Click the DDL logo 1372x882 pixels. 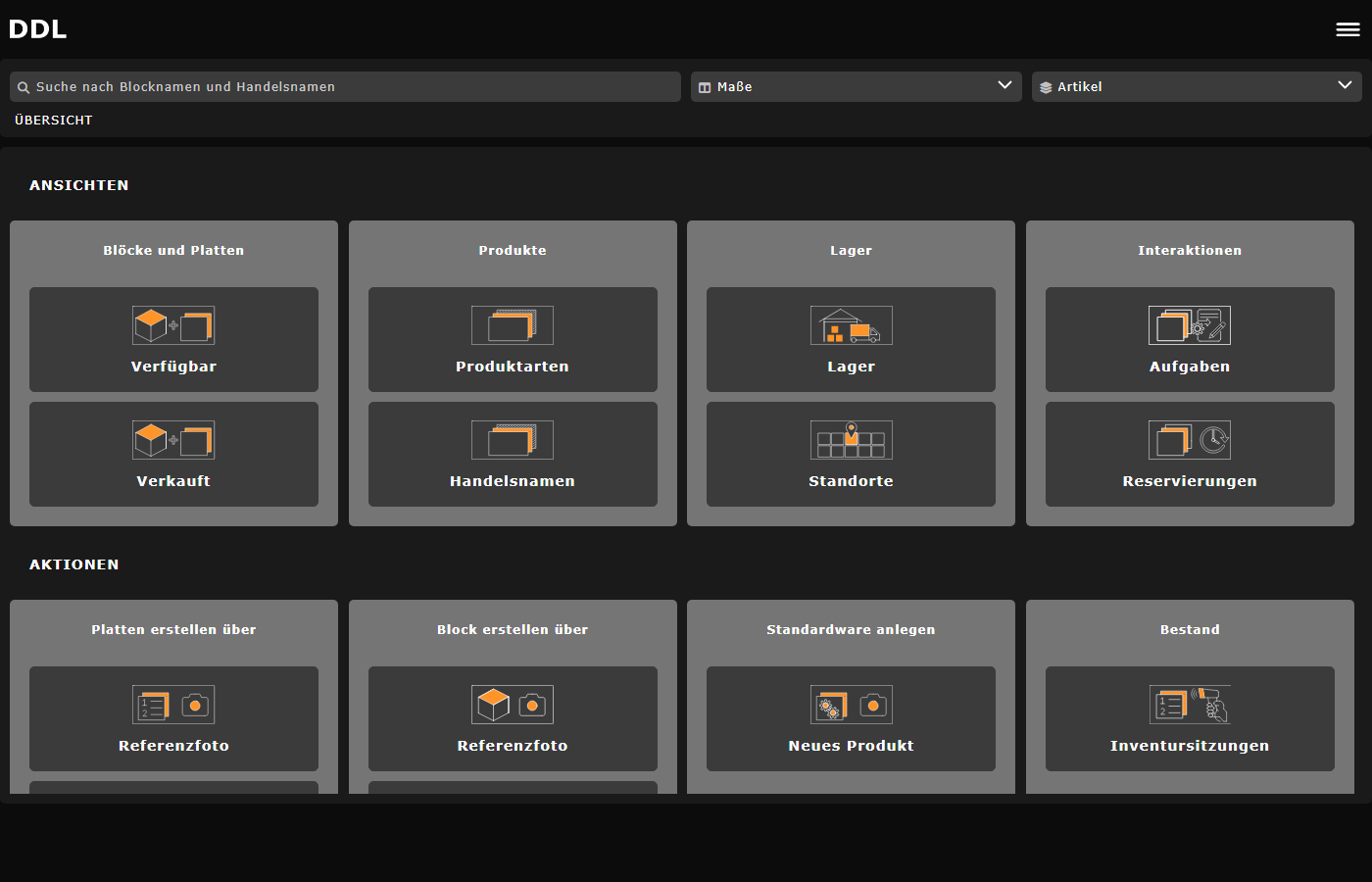(37, 28)
